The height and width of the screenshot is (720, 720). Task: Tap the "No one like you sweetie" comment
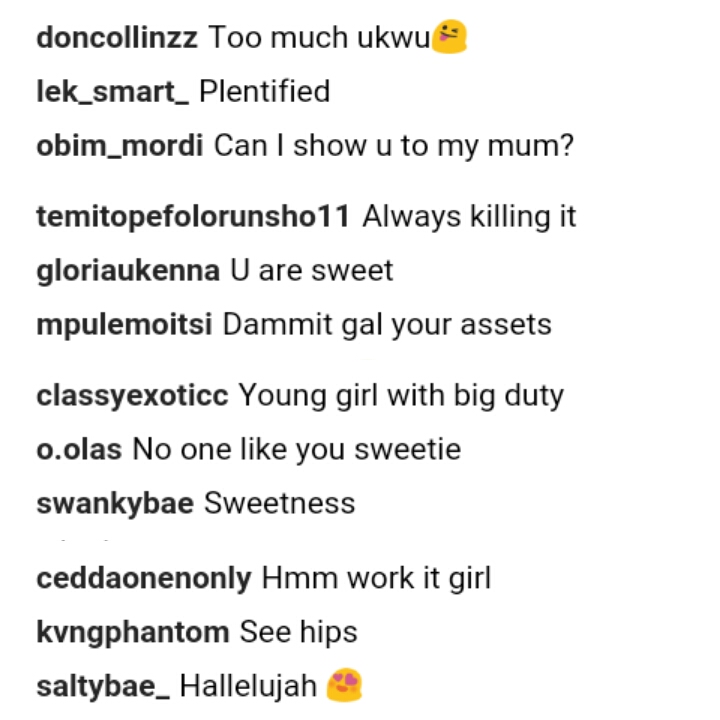[297, 450]
